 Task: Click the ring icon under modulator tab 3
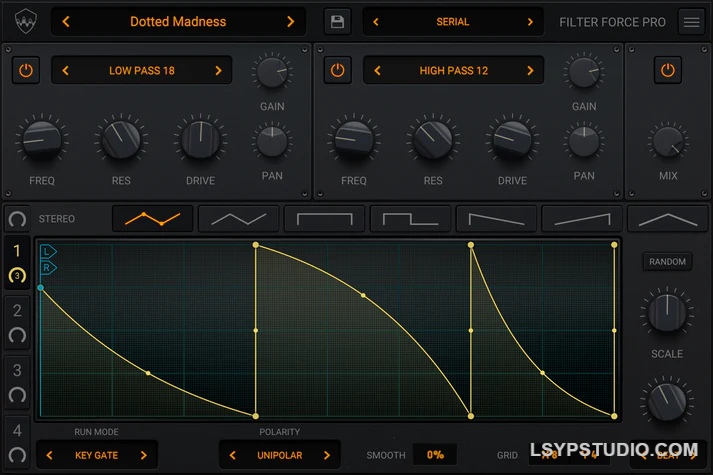pyautogui.click(x=17, y=395)
